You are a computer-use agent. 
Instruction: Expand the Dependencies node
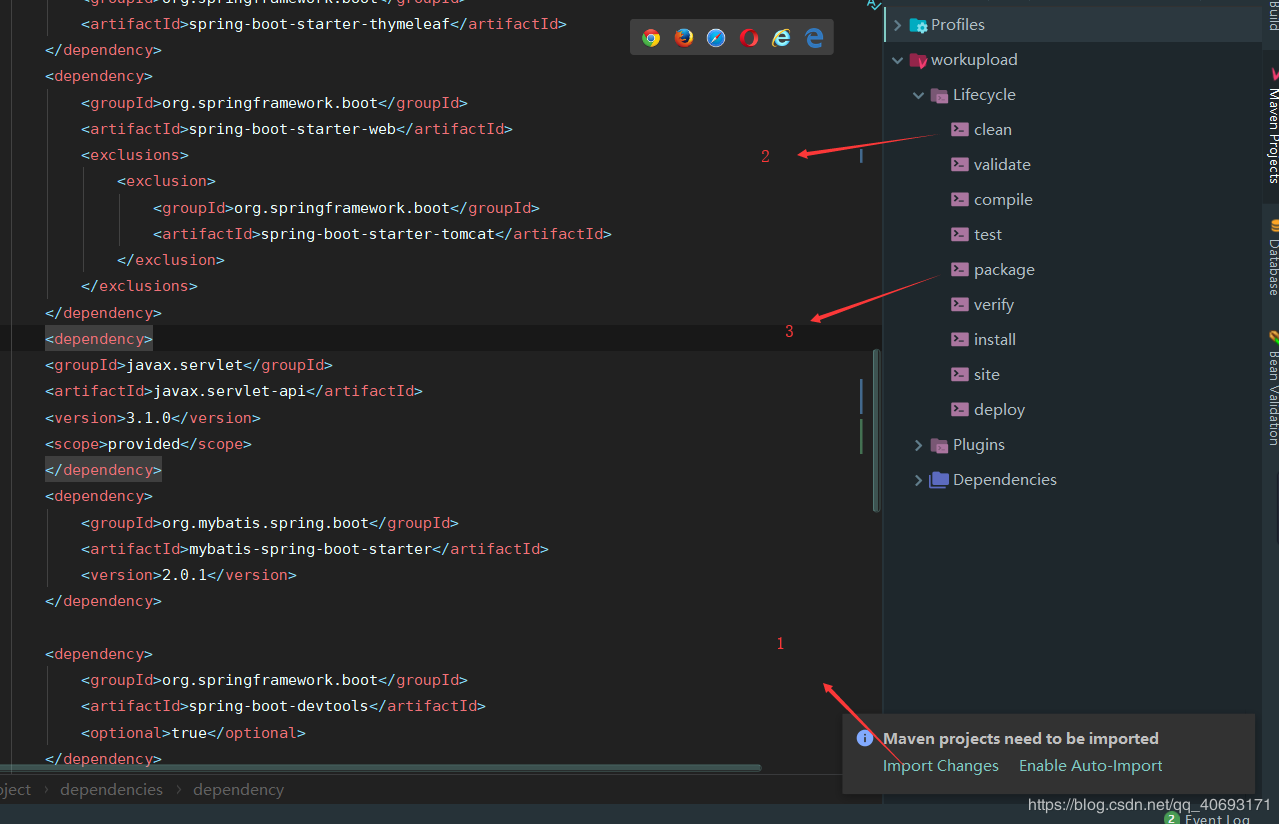(918, 480)
